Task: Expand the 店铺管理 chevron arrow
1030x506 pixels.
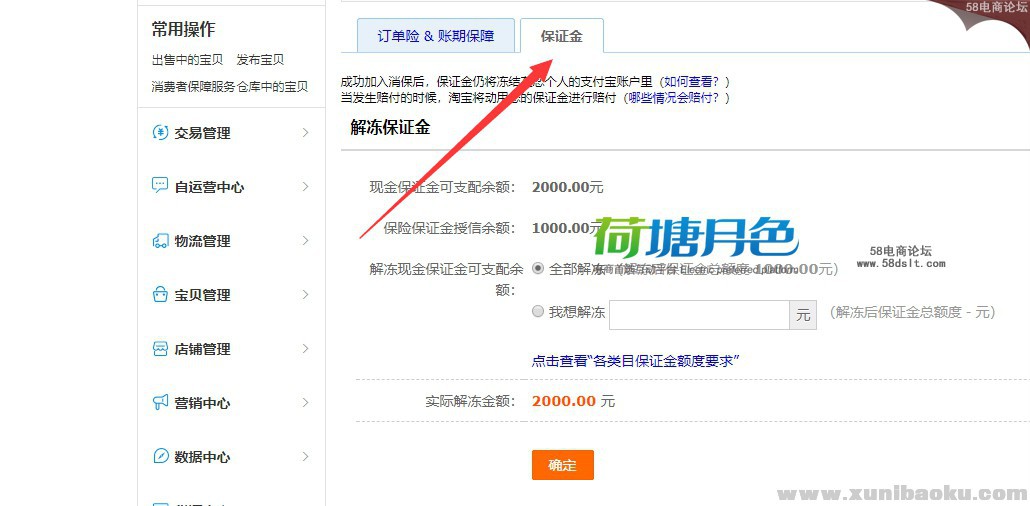Action: point(305,348)
